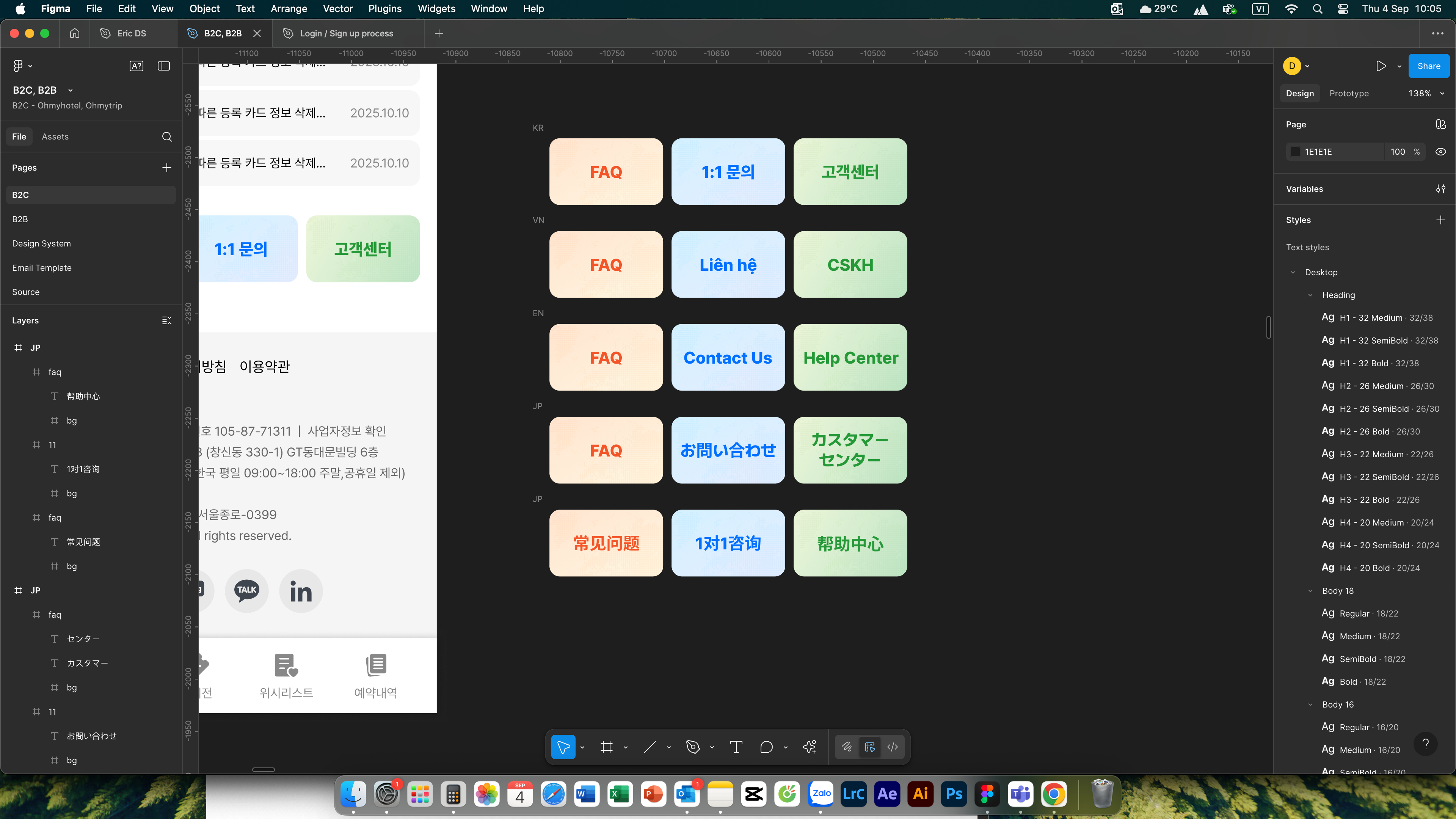Add a new page with the plus icon
The height and width of the screenshot is (819, 1456).
(x=167, y=168)
